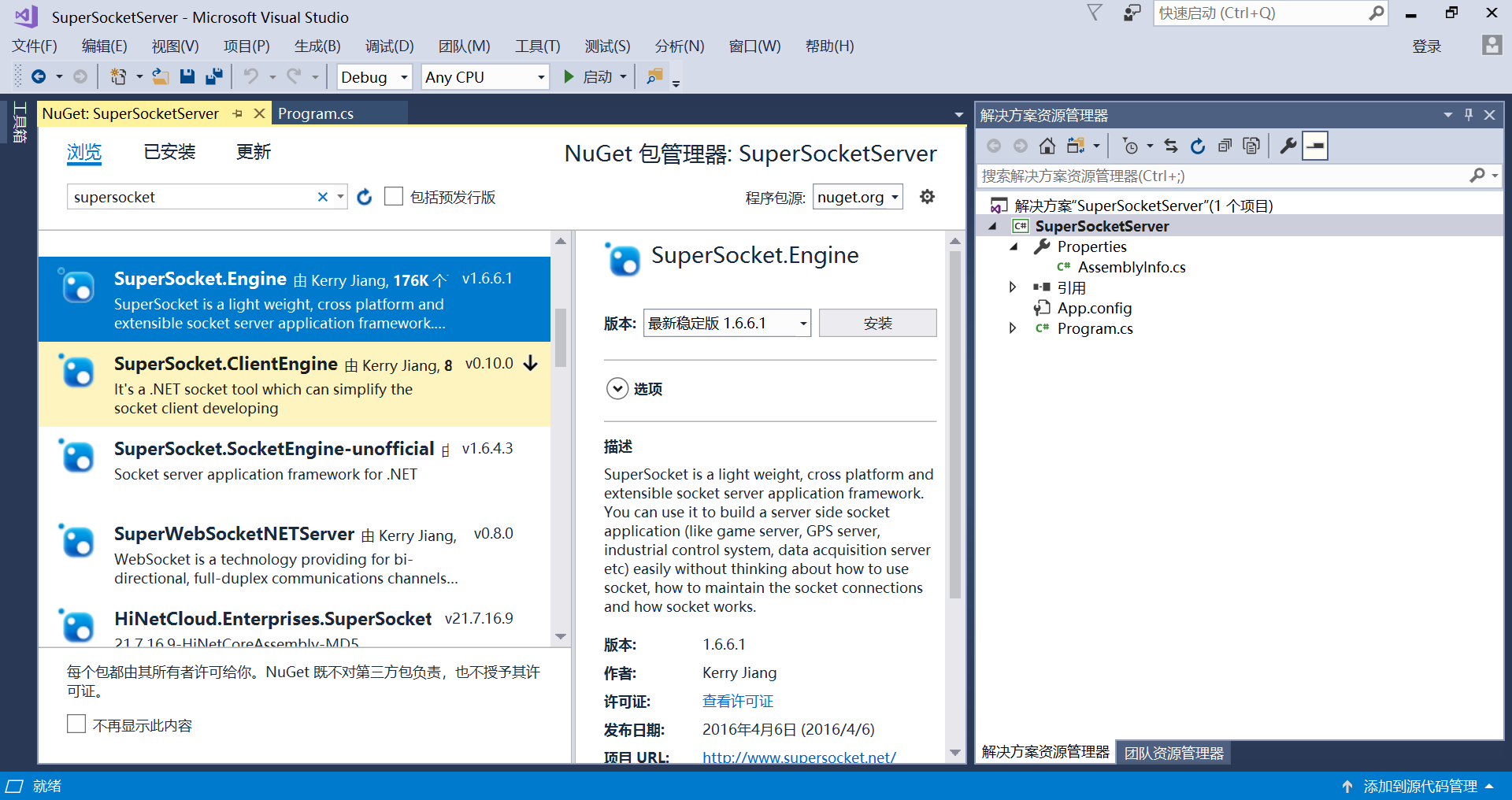Open the 查看许可证 link

[737, 701]
